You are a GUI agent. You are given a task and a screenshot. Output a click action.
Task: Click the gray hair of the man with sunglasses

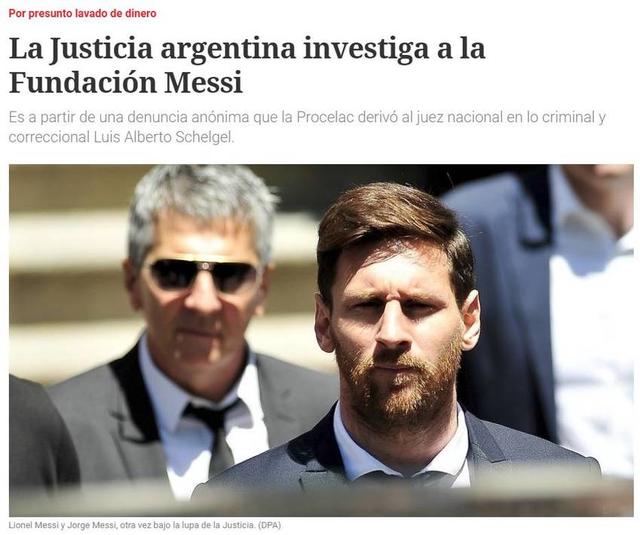[202, 204]
